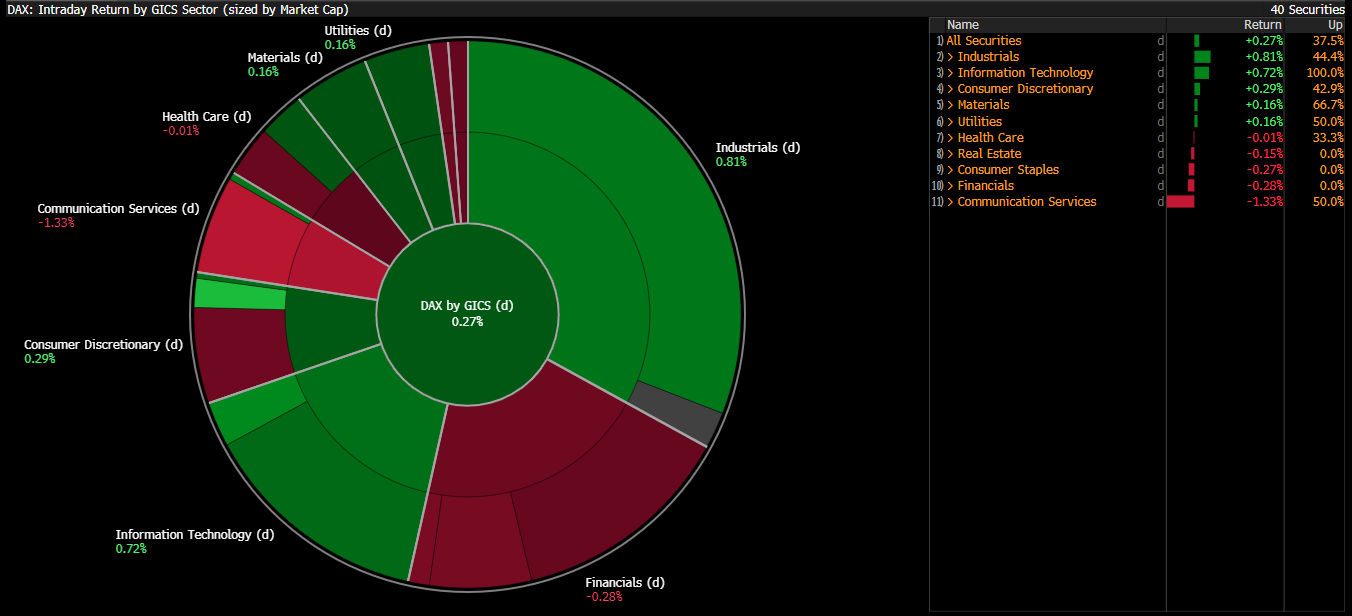Click the 40 Securities count text

coord(1307,9)
